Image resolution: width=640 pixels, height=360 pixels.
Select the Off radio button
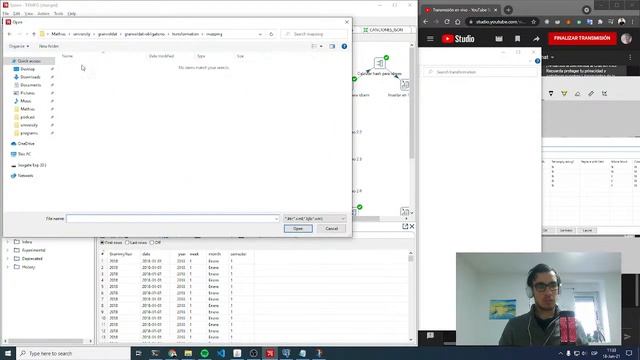point(152,242)
